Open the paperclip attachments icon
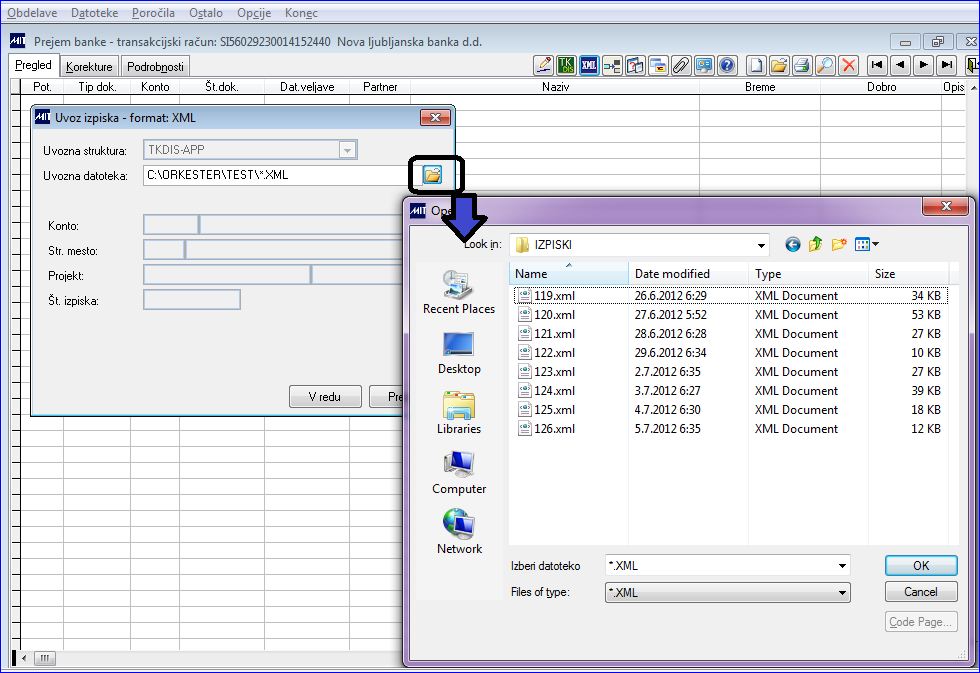Screen dimensions: 980x673 681,65
